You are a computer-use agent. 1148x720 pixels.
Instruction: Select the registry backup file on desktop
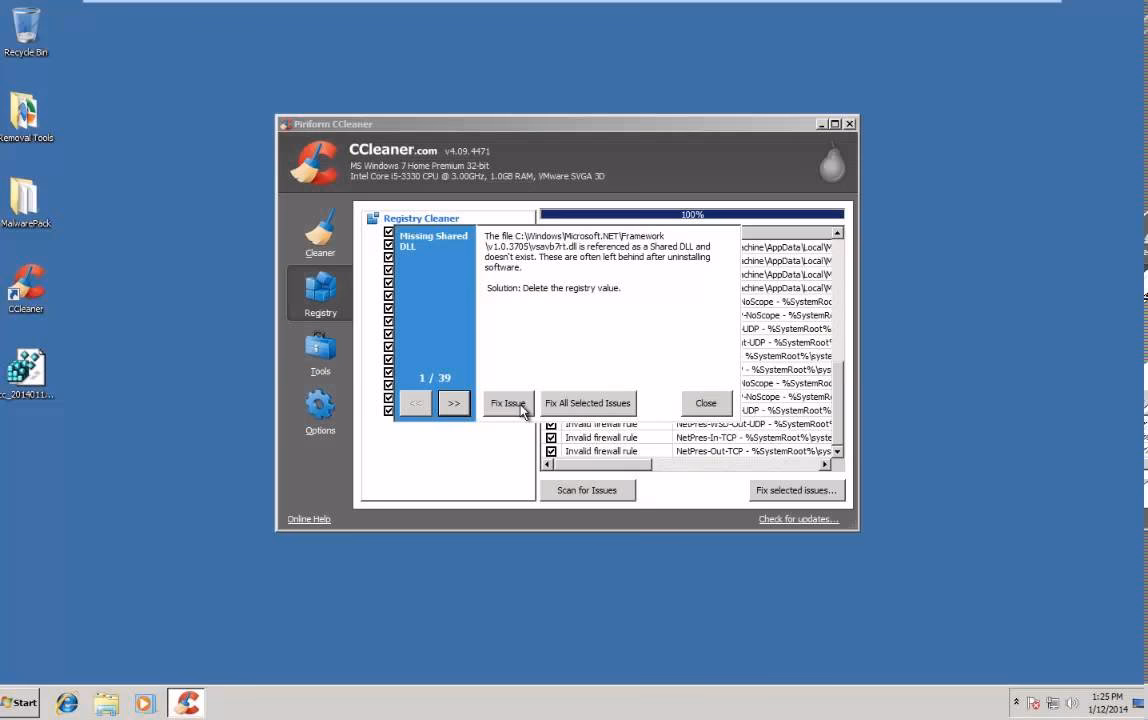click(x=26, y=374)
